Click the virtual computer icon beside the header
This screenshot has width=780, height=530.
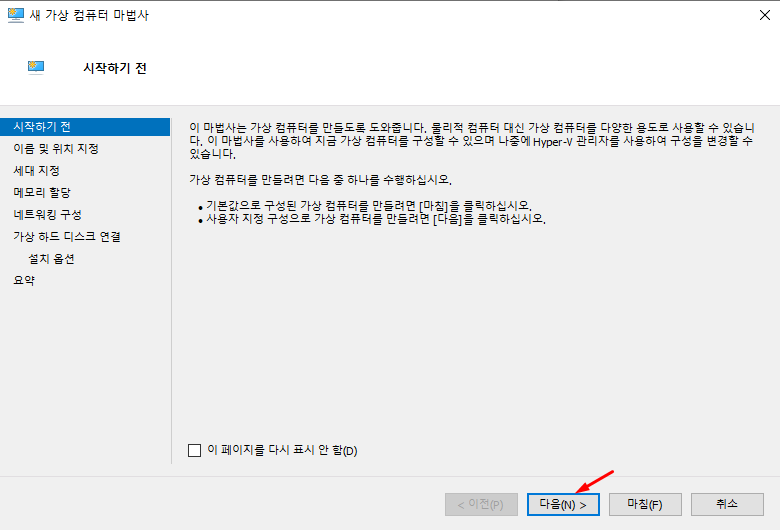click(x=36, y=67)
